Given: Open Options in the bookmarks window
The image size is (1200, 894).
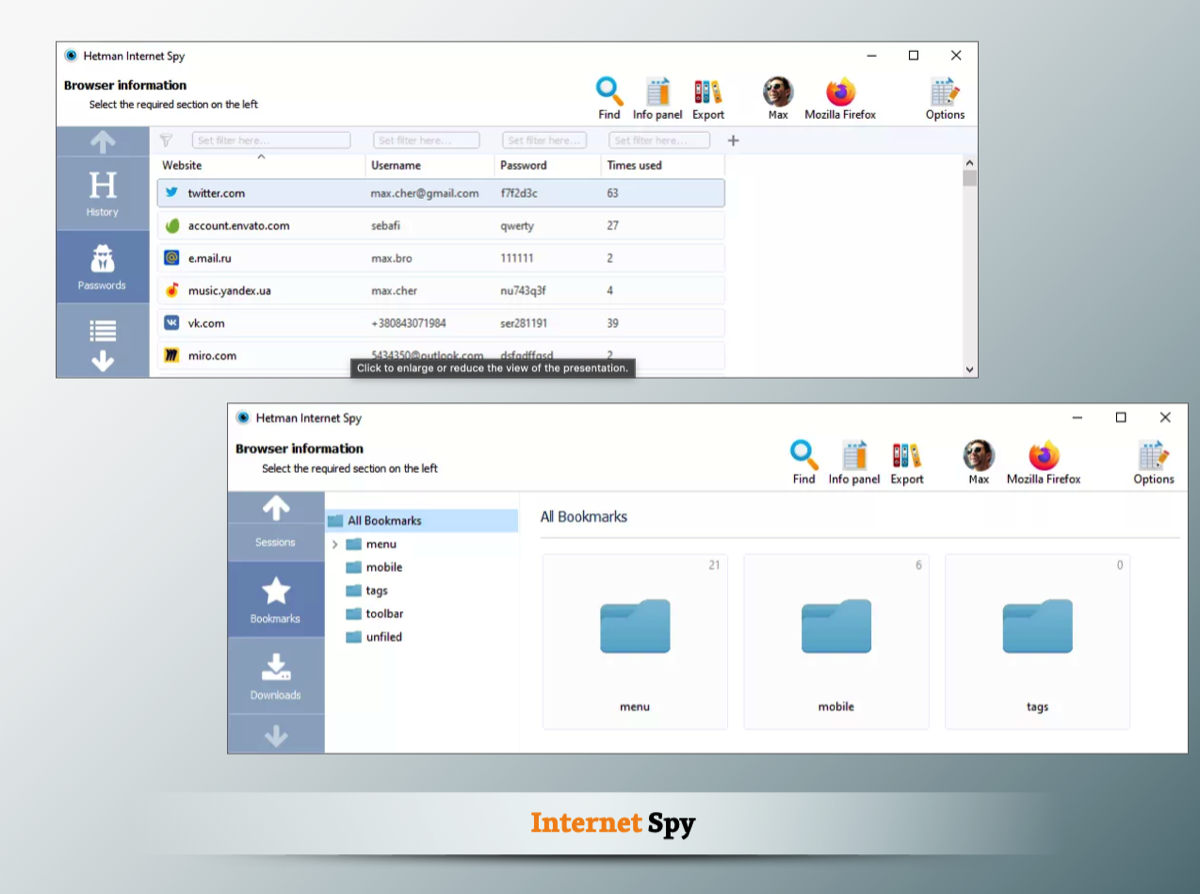Looking at the screenshot, I should [1153, 457].
